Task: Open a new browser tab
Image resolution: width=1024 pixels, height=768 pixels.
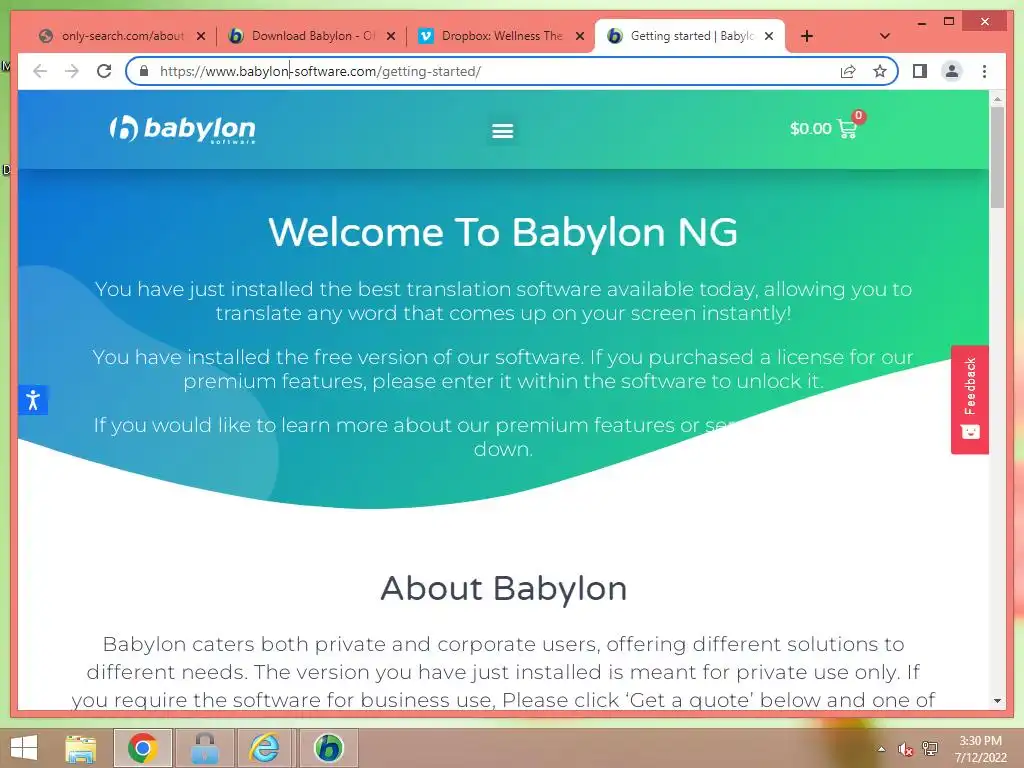Action: point(807,36)
